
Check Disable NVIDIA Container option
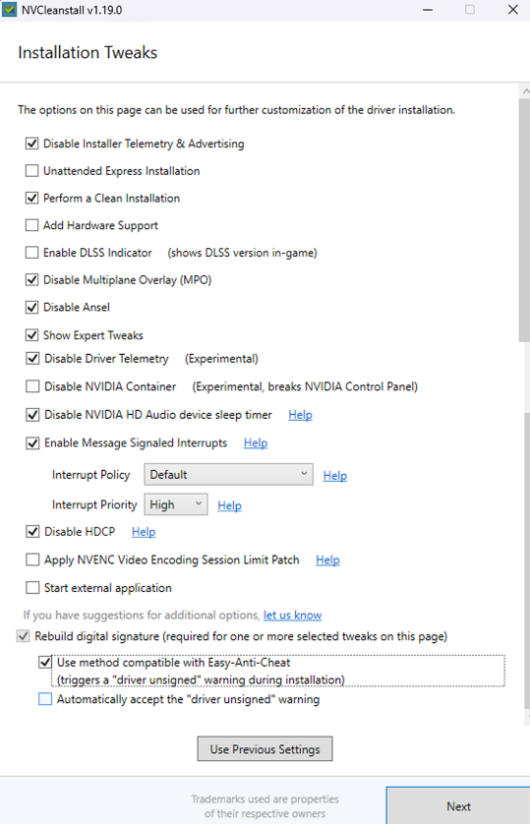[x=33, y=387]
